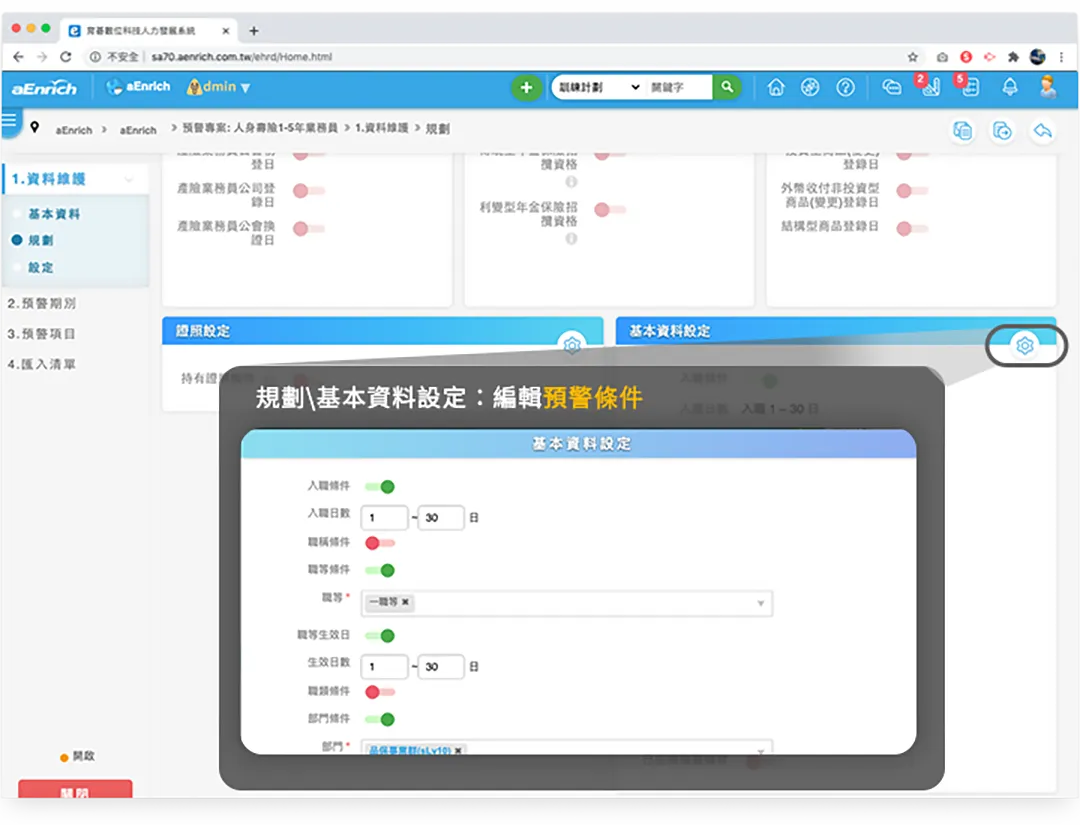Toggle the 職等生效日 switch
This screenshot has width=1080, height=825.
tap(380, 636)
